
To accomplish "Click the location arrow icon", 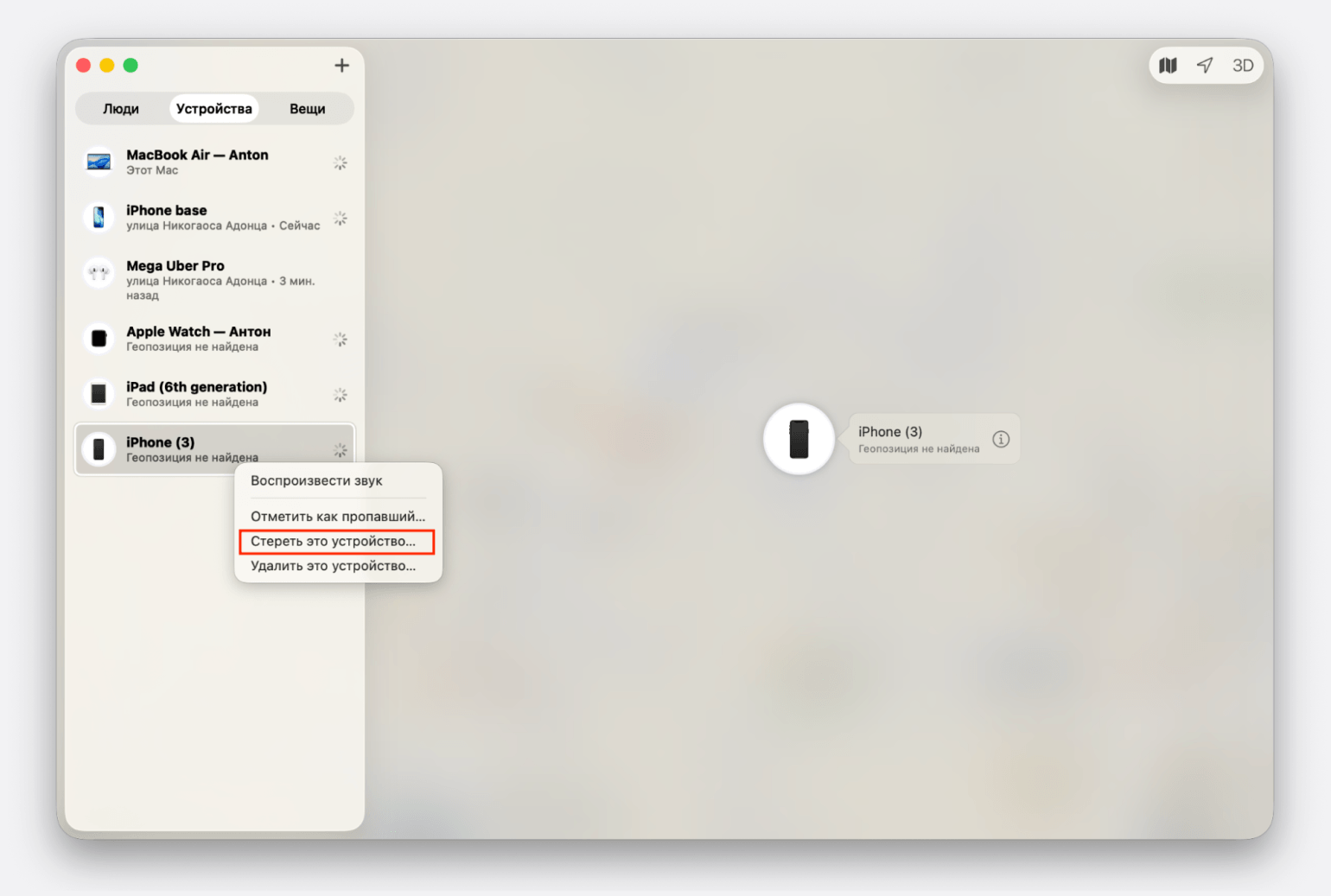I will (x=1205, y=66).
